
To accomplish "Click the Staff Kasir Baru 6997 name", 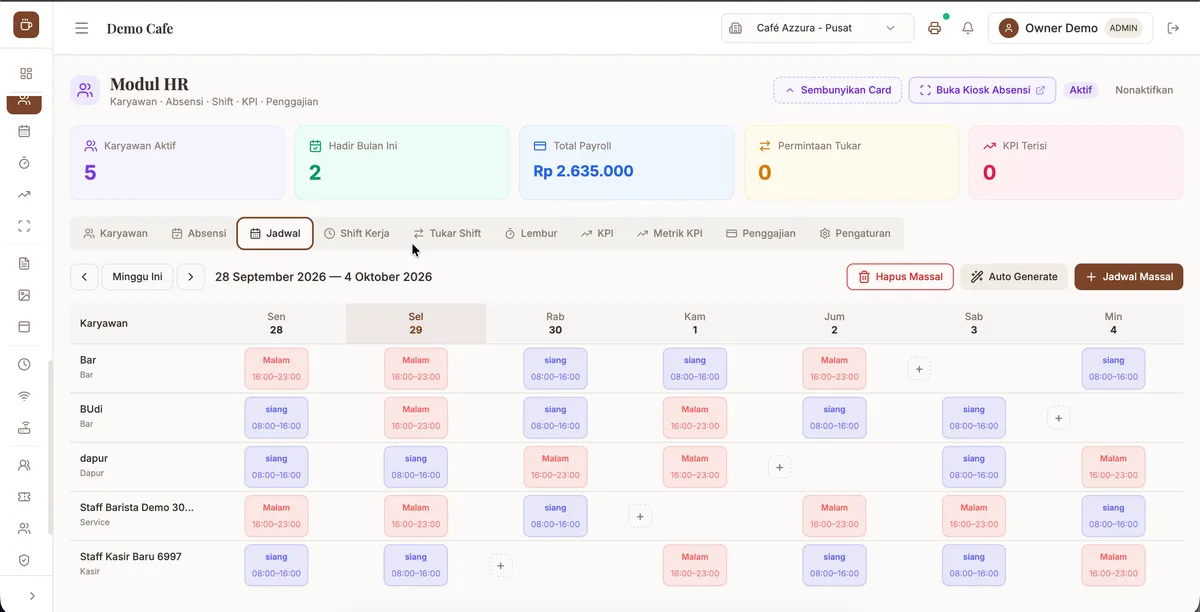I will 131,556.
